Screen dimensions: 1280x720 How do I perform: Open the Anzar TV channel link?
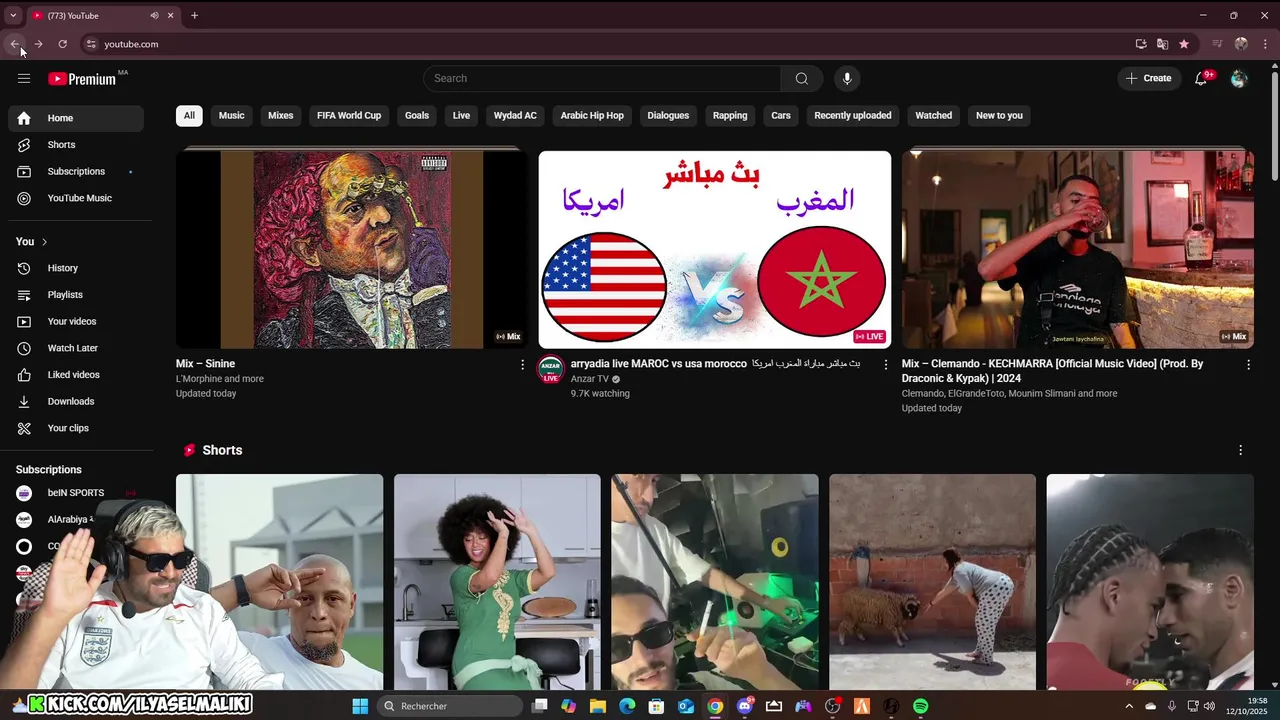point(590,379)
